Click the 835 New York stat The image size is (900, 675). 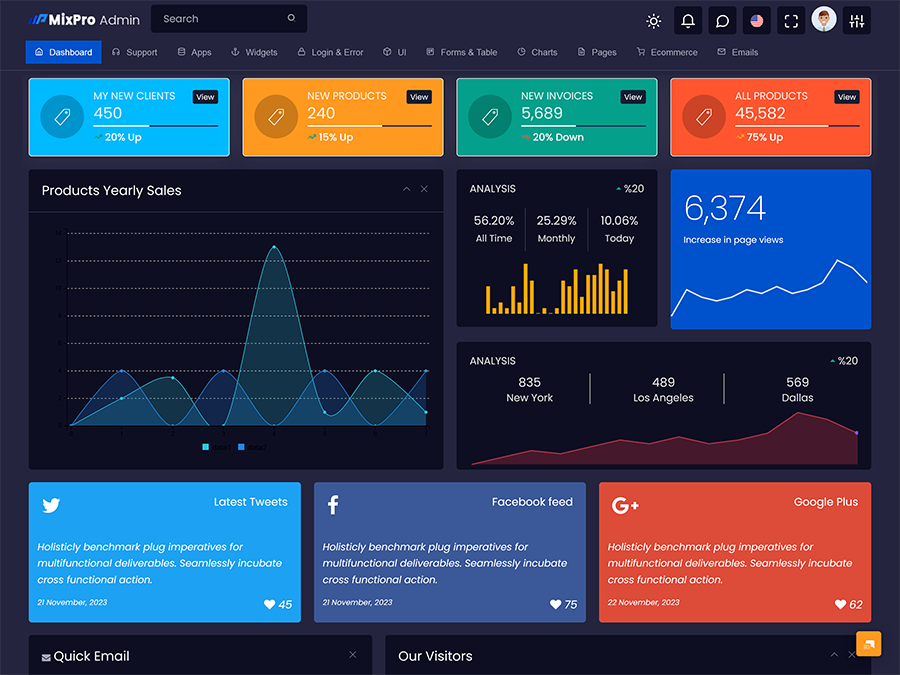tap(529, 390)
